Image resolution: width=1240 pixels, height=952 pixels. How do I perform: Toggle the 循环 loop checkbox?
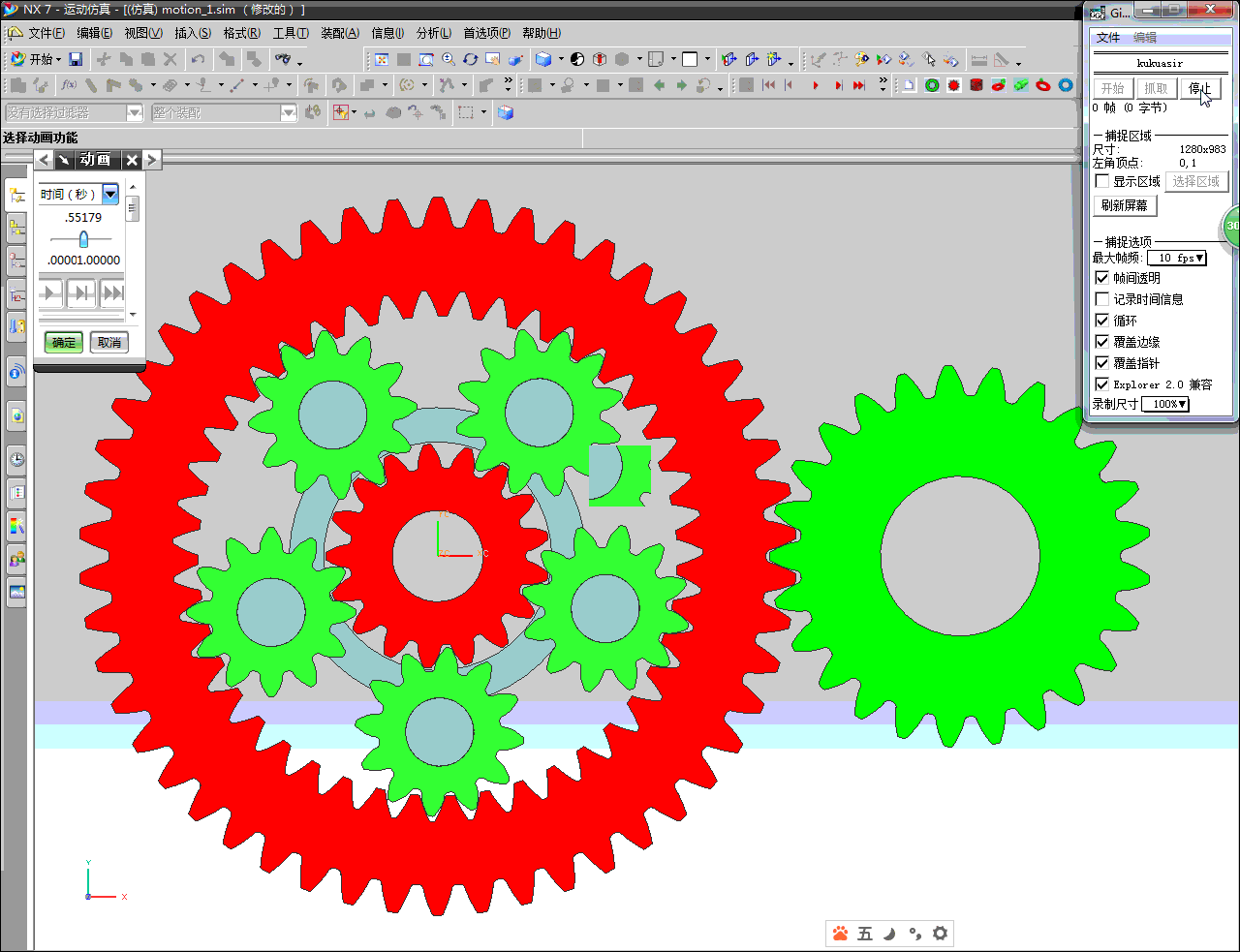(x=1102, y=321)
